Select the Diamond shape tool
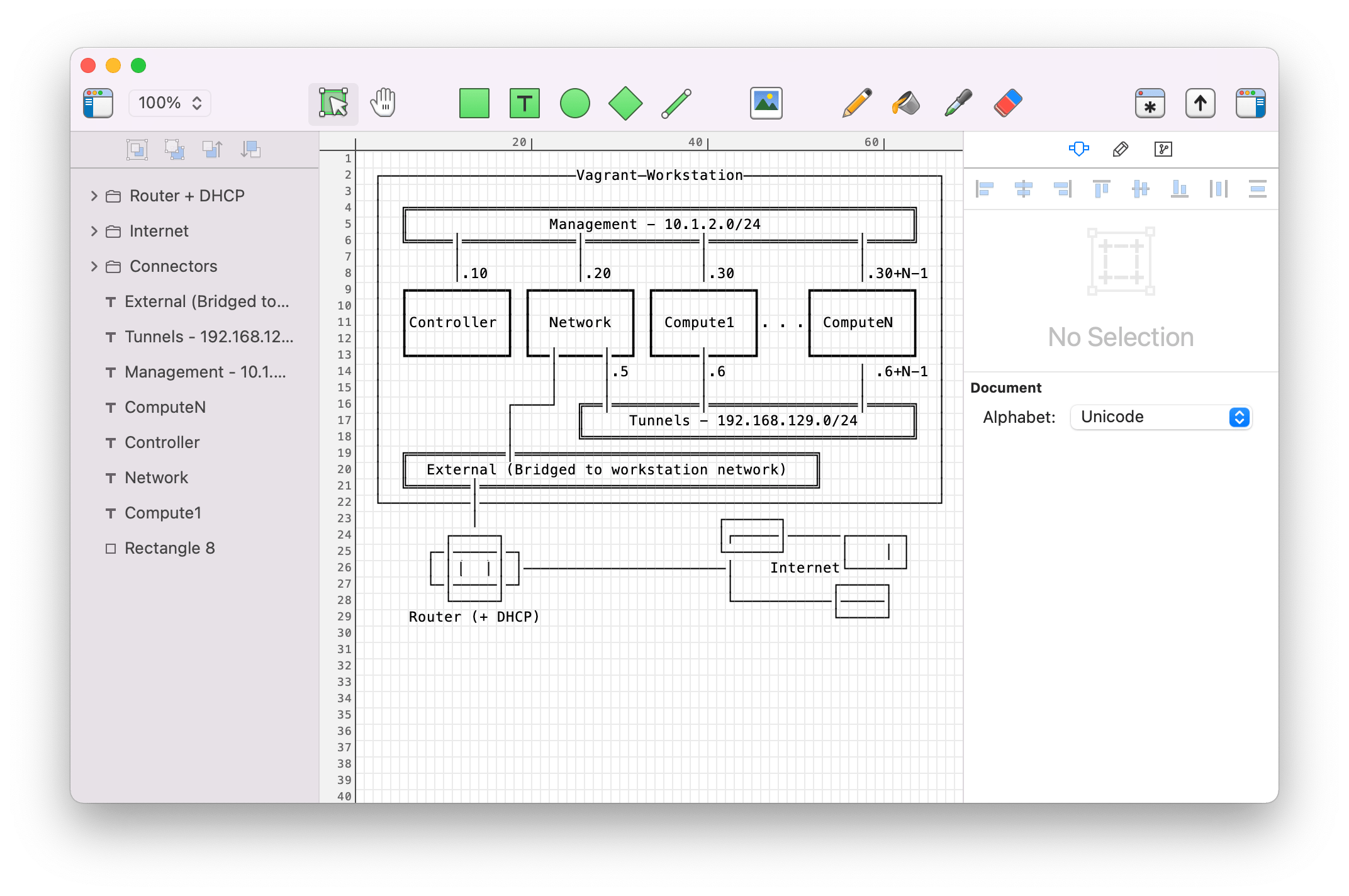The image size is (1349, 896). pos(626,103)
